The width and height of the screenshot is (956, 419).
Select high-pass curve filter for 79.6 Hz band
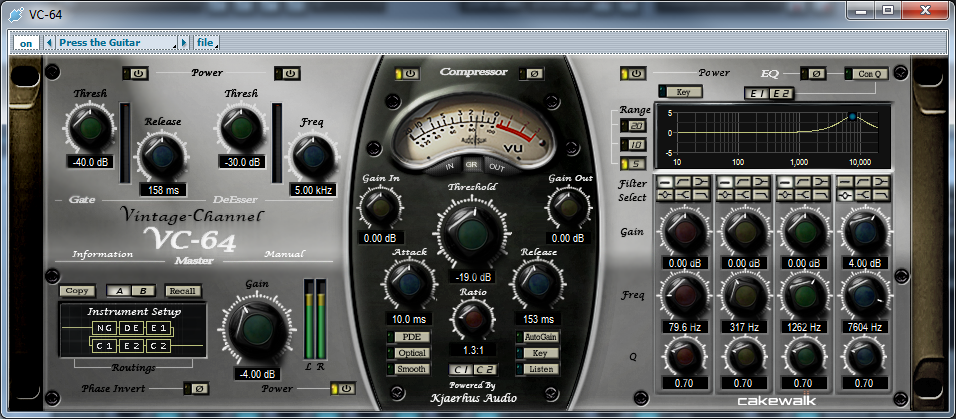pos(683,182)
